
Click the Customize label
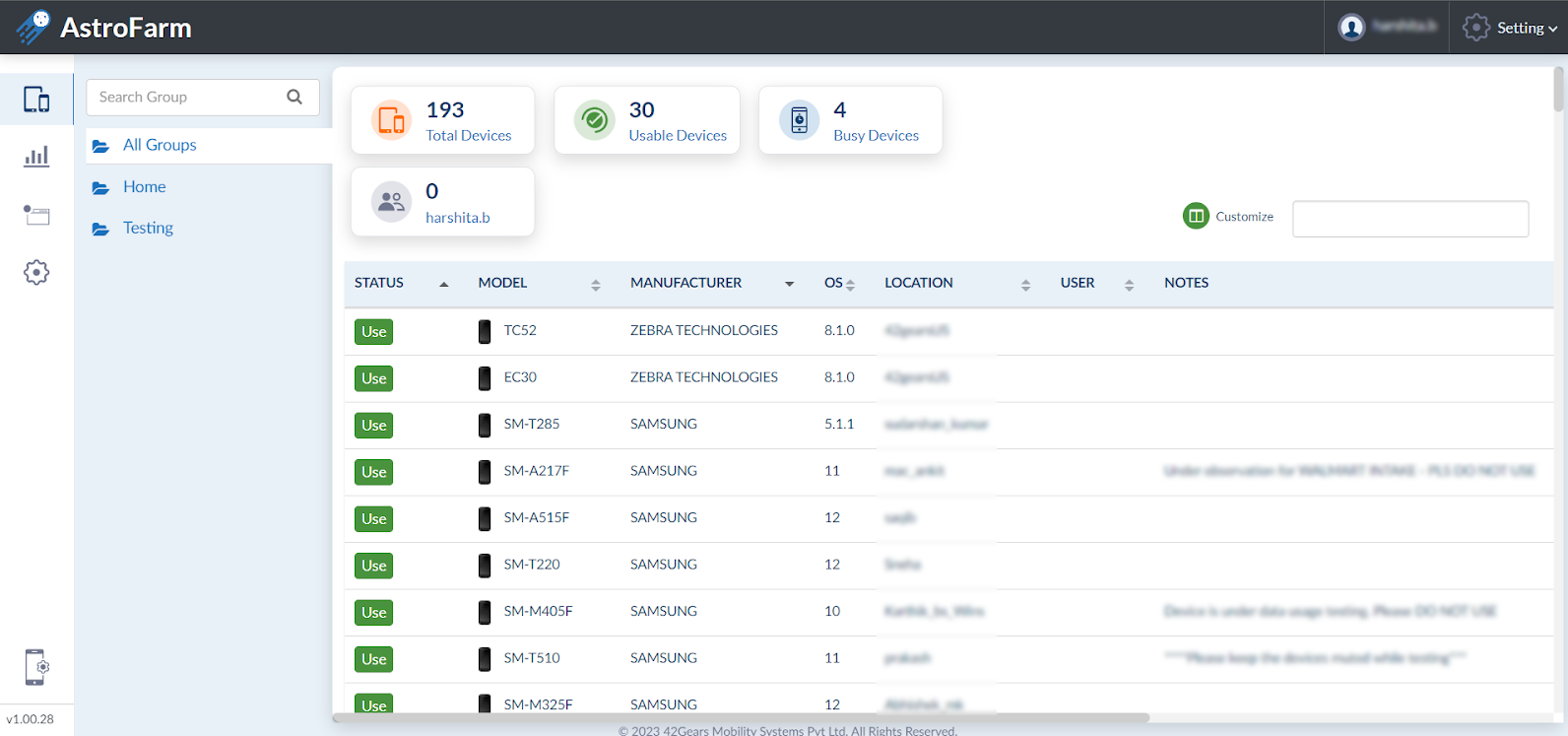coord(1244,217)
